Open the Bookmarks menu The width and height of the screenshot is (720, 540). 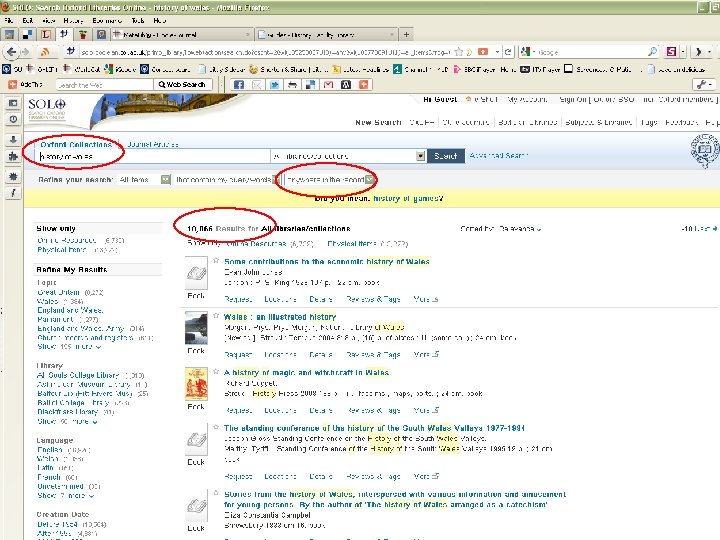(107, 21)
